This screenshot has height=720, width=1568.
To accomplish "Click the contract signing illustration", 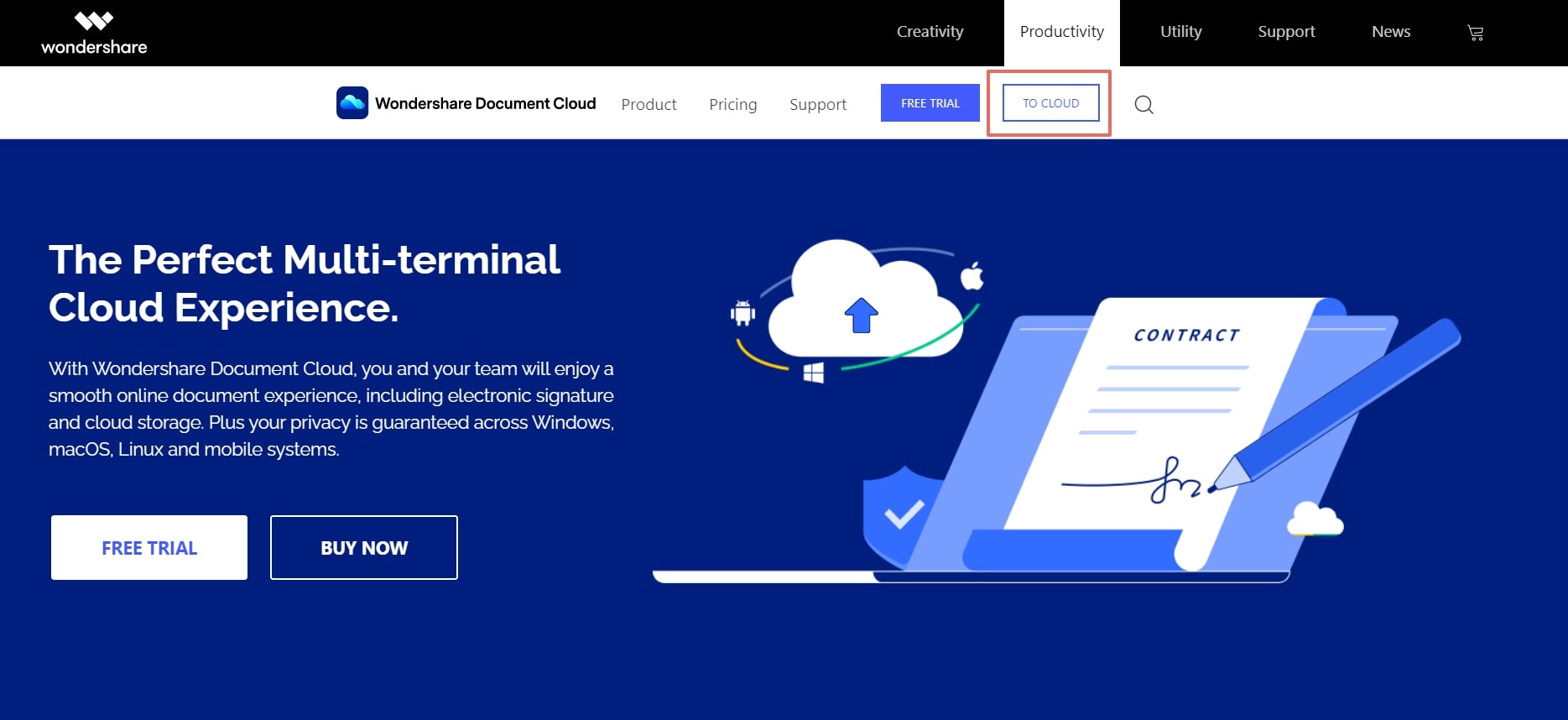I will point(1057,411).
